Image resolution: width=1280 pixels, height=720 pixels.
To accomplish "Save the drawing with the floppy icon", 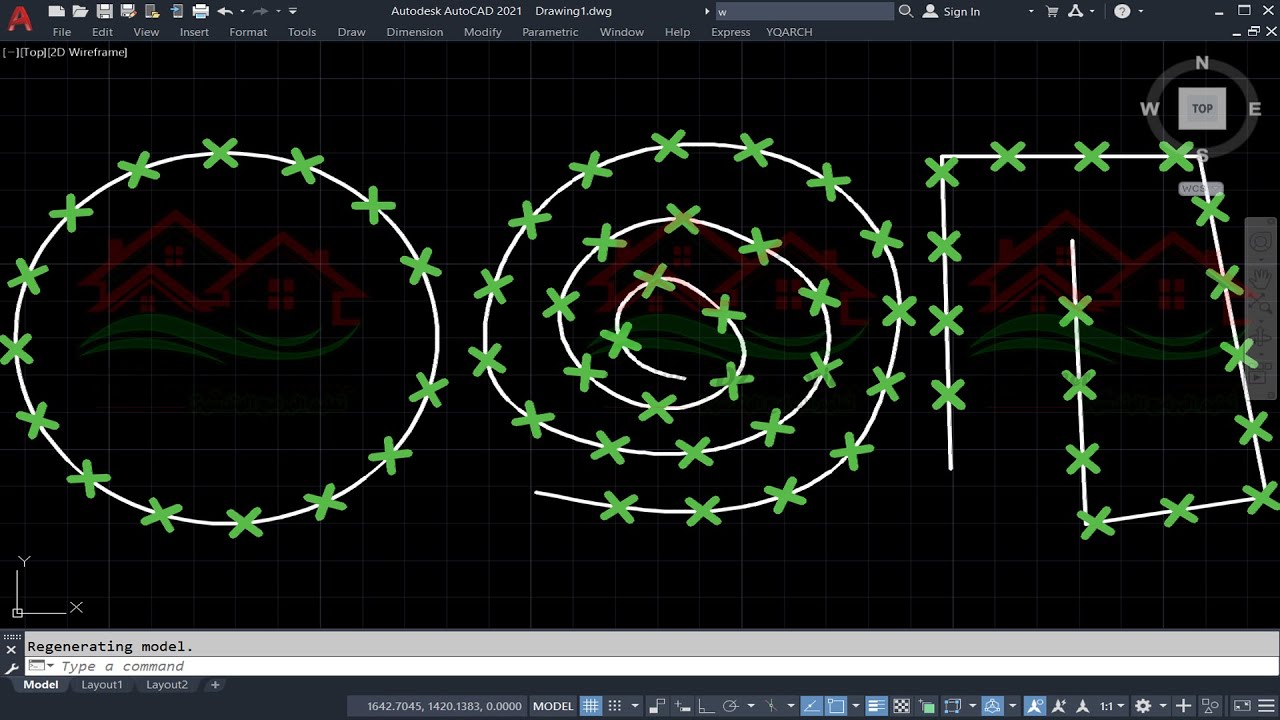I will pos(104,11).
